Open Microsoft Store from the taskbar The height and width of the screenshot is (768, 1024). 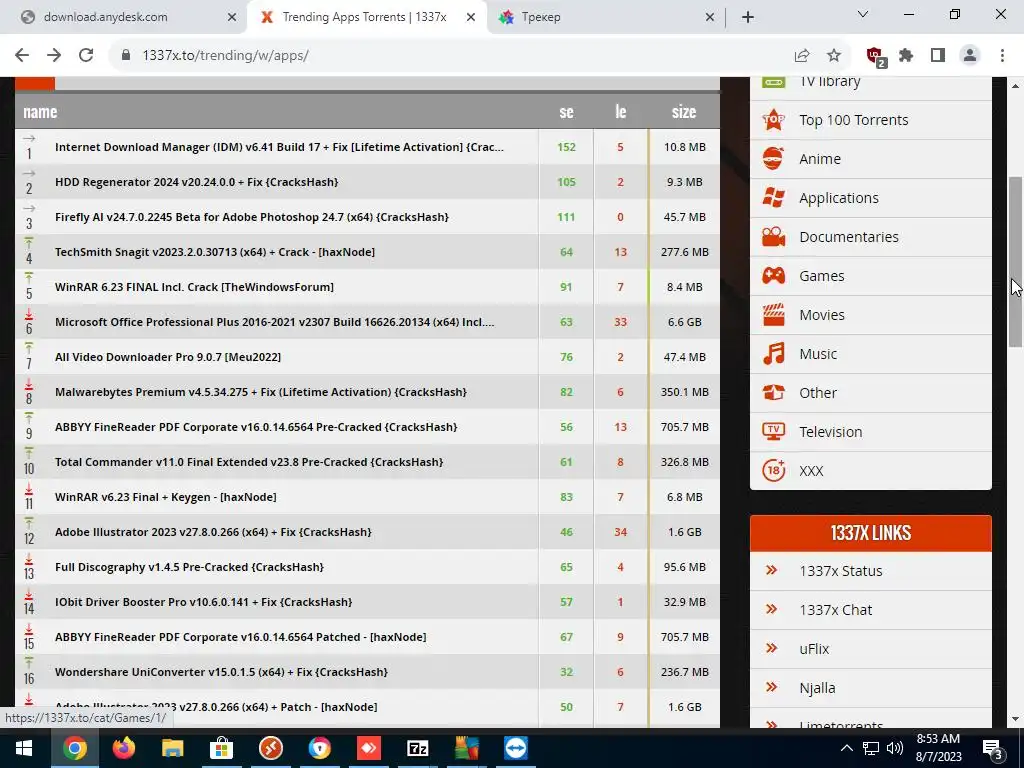pos(221,748)
